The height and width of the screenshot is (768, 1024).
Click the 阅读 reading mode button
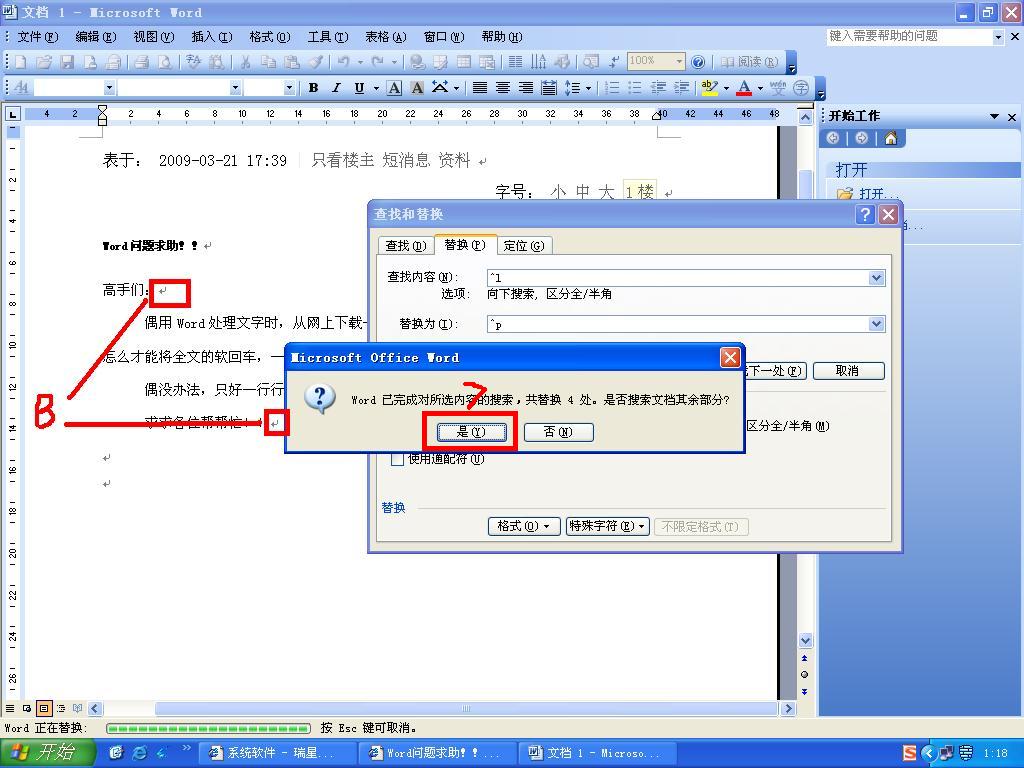coord(749,62)
